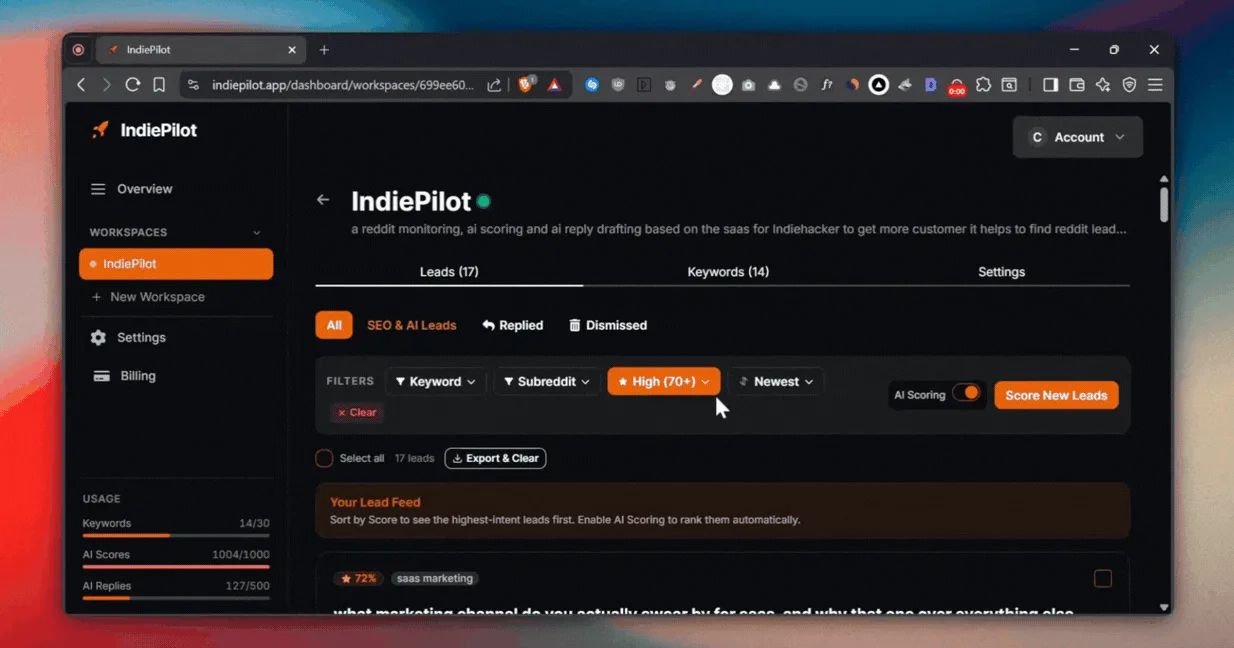The height and width of the screenshot is (648, 1234).
Task: Click the IndiePilot rocket logo
Action: pyautogui.click(x=100, y=130)
